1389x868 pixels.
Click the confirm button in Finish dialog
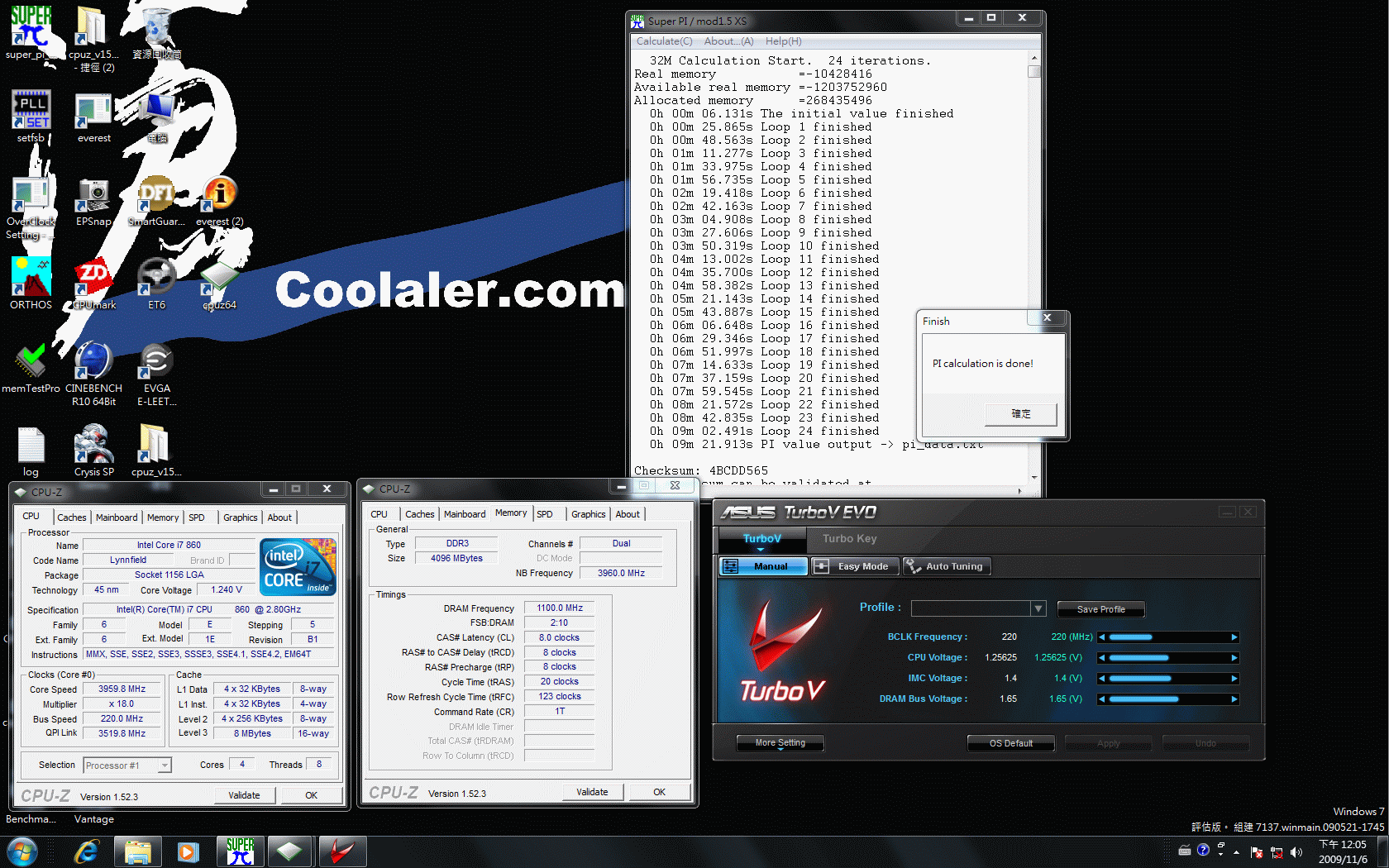(x=1021, y=413)
